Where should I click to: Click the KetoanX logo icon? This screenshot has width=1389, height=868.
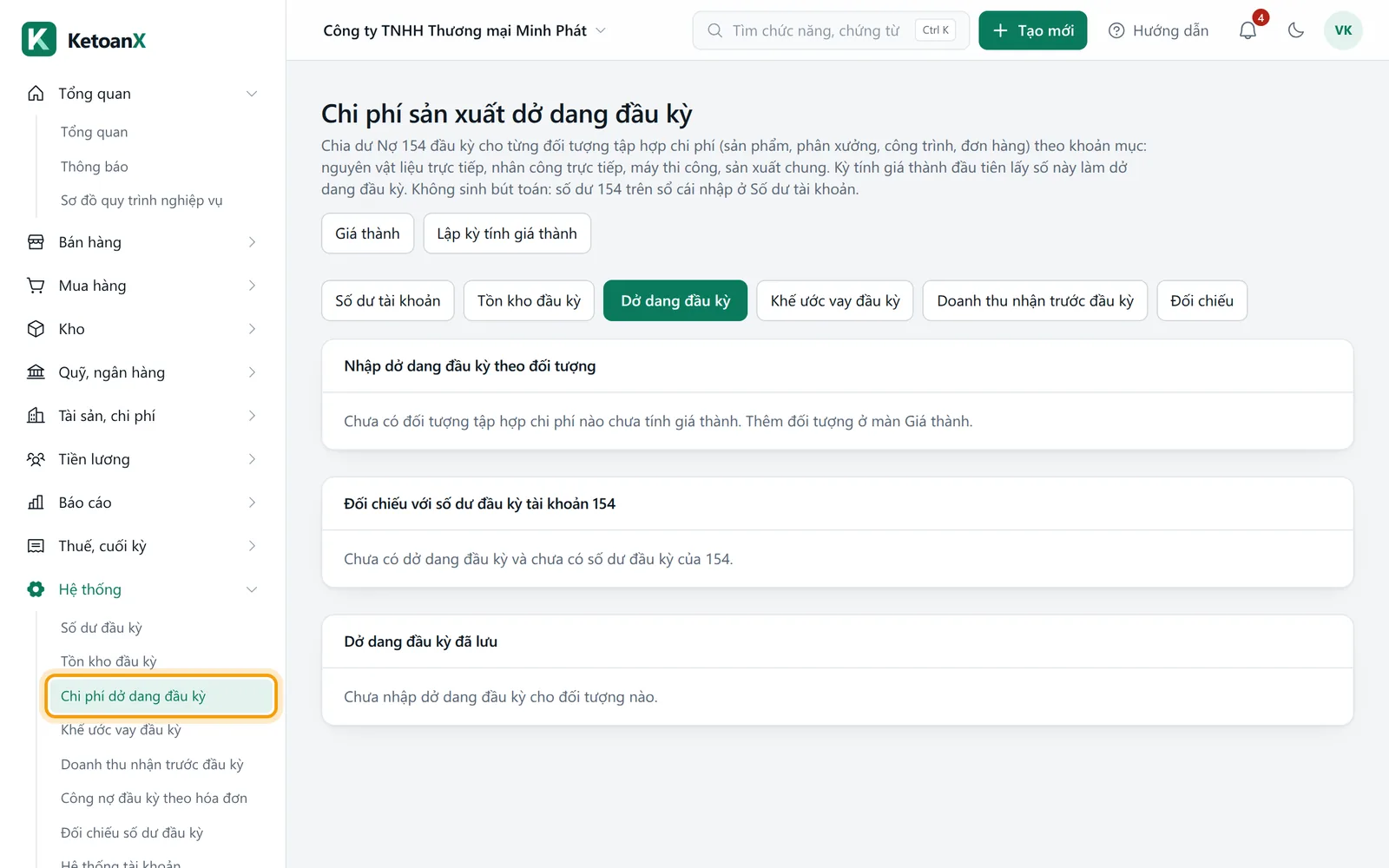click(x=39, y=40)
